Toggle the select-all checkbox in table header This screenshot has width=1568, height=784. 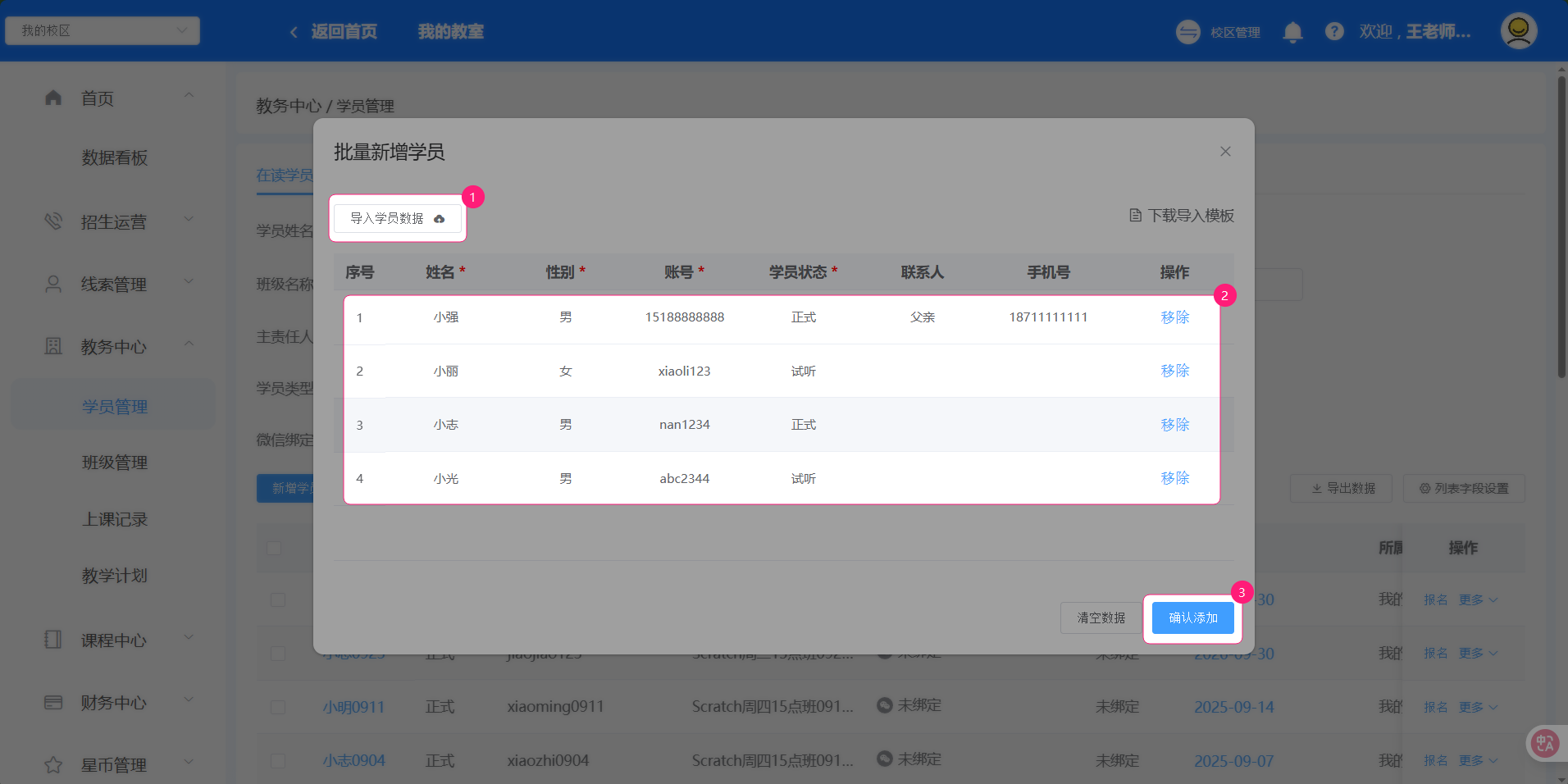tap(275, 548)
